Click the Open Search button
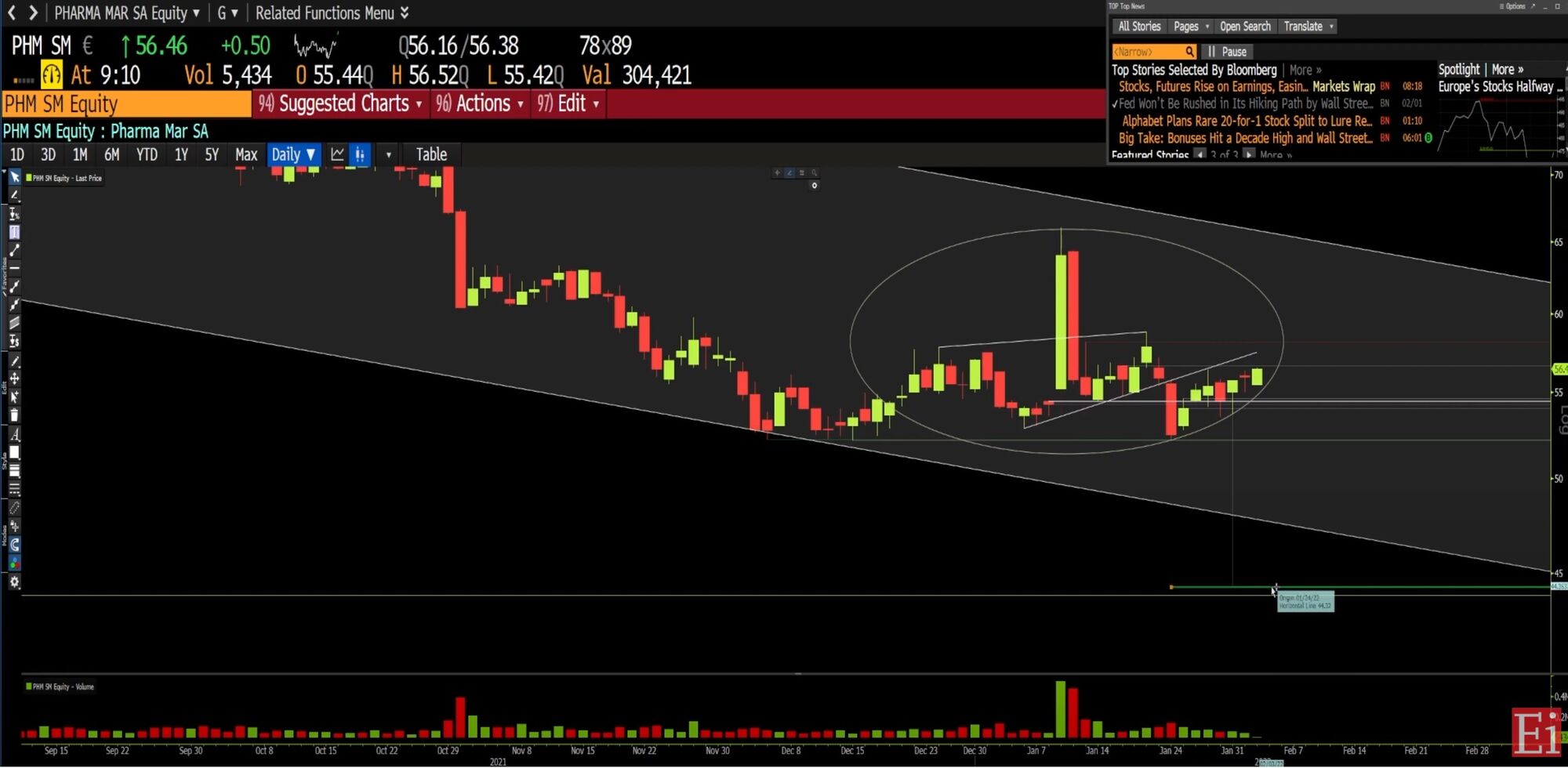Screen dimensions: 1568x768 coord(1245,27)
